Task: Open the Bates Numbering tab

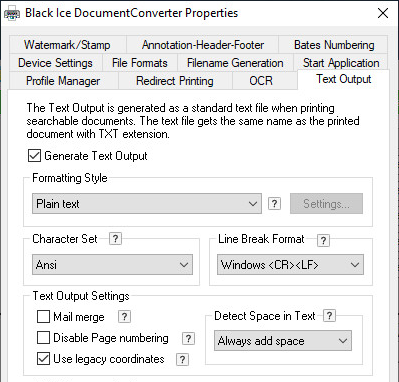Action: point(334,45)
